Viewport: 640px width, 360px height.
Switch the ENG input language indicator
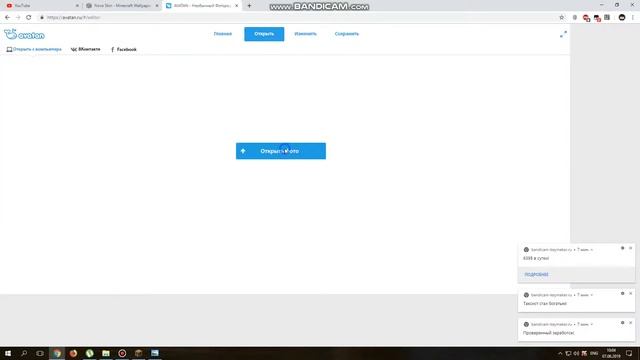click(594, 353)
